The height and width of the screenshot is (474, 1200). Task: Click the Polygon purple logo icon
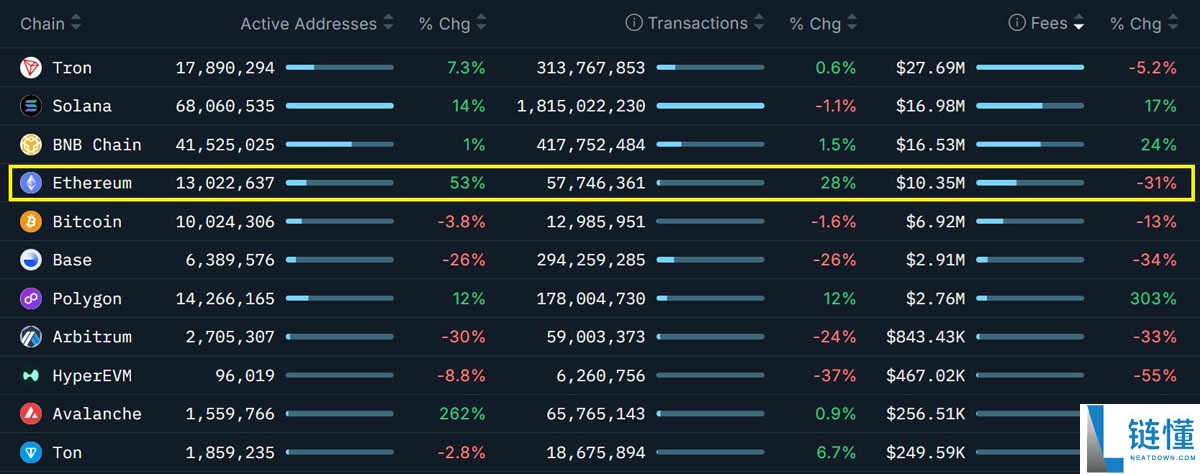(x=31, y=299)
